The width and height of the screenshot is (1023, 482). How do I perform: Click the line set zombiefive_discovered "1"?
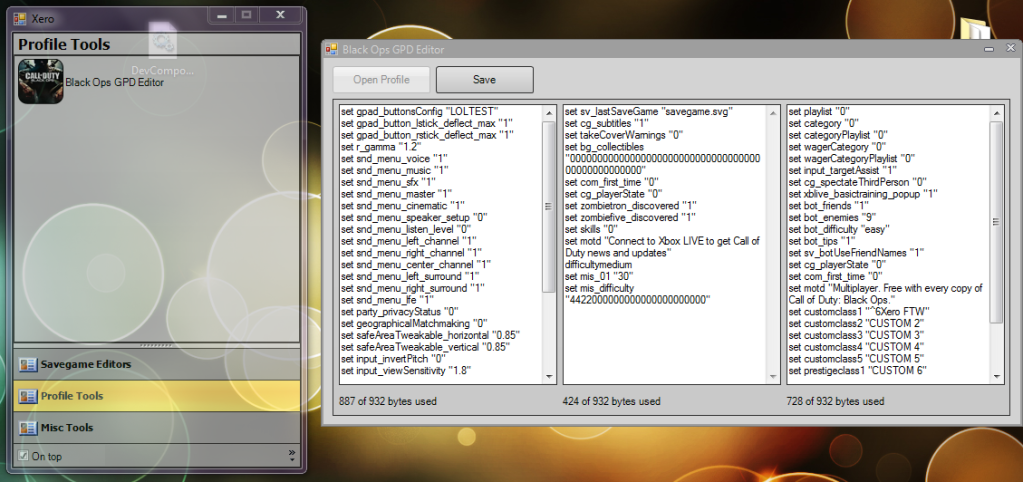(x=630, y=217)
